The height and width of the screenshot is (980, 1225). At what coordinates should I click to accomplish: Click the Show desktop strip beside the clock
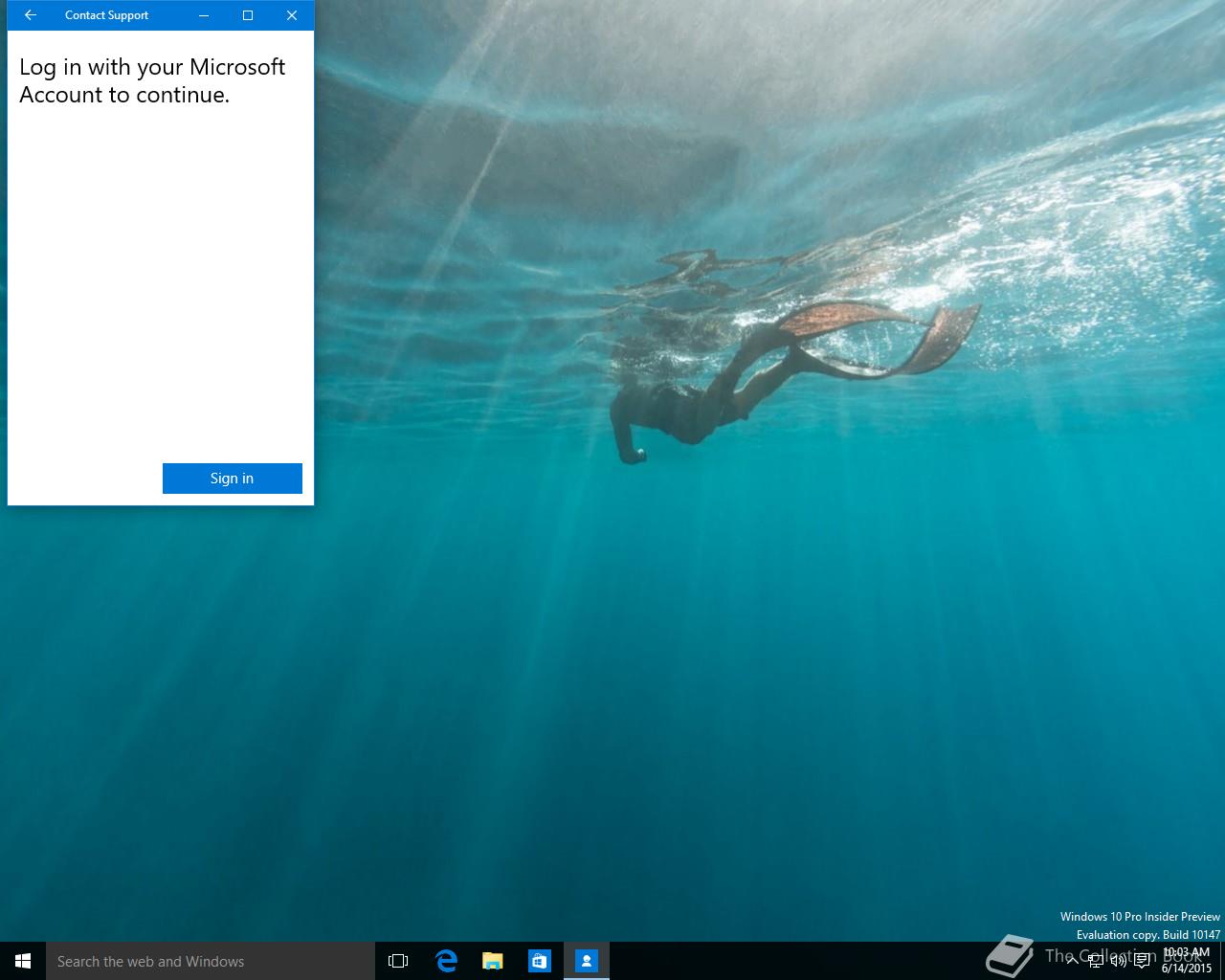click(1222, 961)
